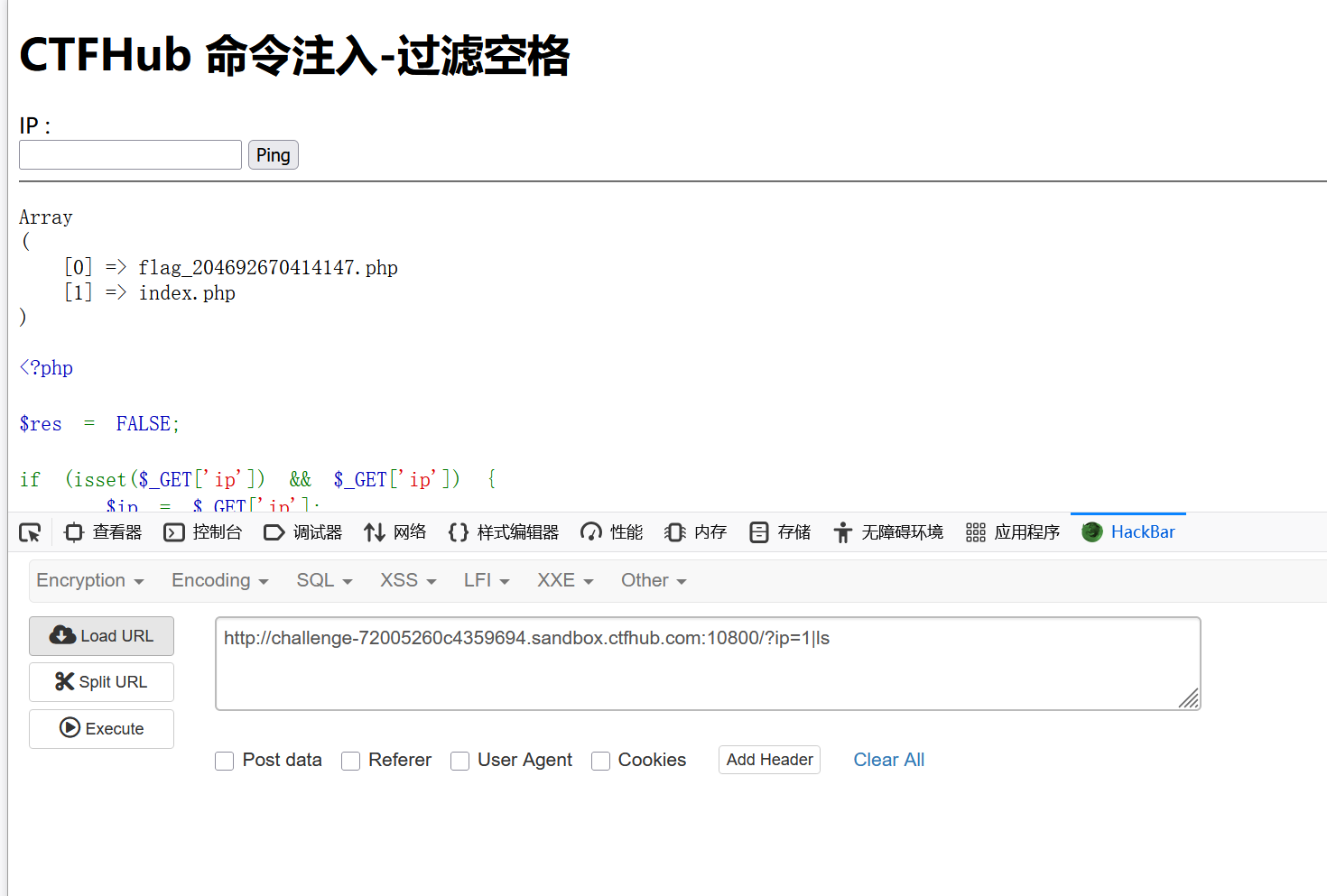This screenshot has height=896, width=1327.
Task: Click the element picker arrow icon
Action: tap(30, 532)
